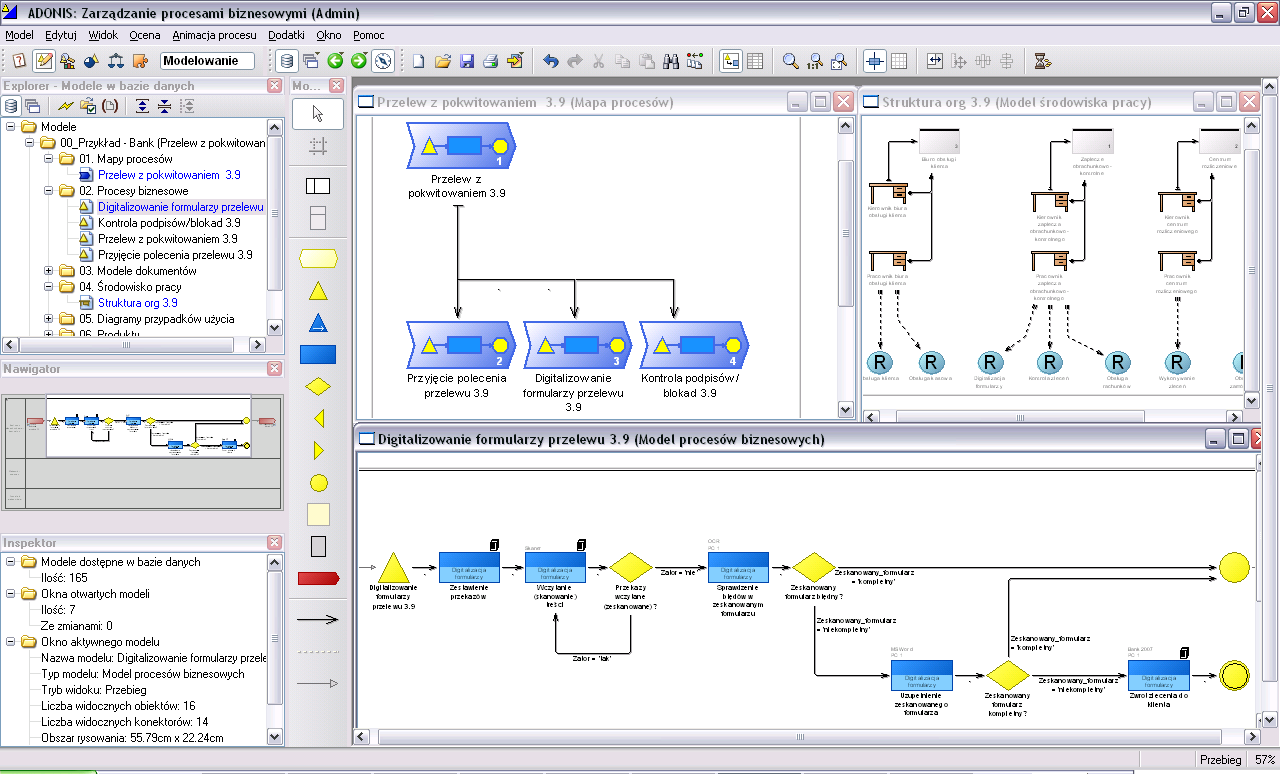Click the green forward arrow button
This screenshot has width=1280, height=774.
tap(359, 61)
